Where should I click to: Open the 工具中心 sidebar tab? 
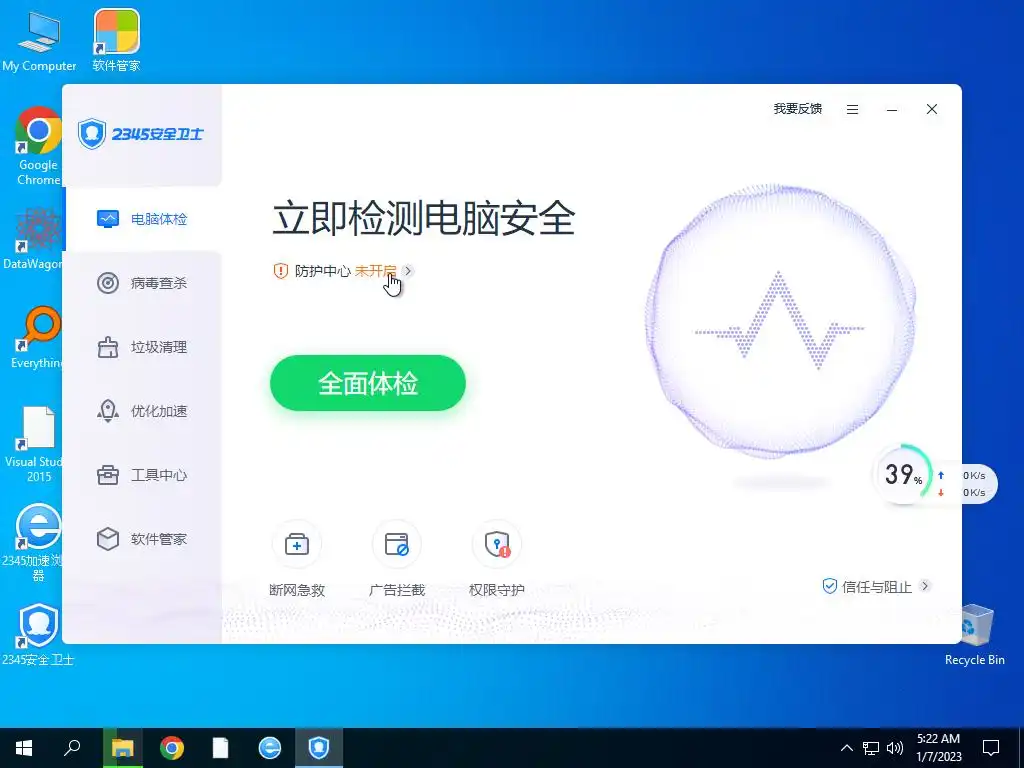(x=144, y=475)
